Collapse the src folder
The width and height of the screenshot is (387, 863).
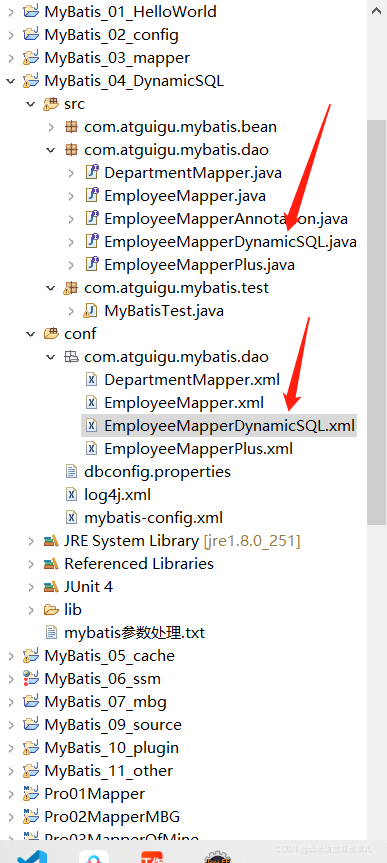click(30, 104)
